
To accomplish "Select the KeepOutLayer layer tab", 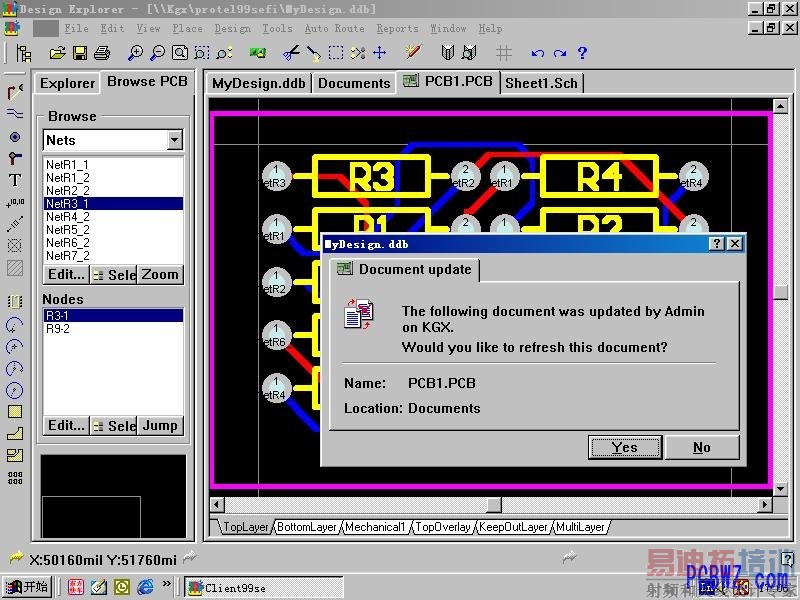I will (x=513, y=527).
